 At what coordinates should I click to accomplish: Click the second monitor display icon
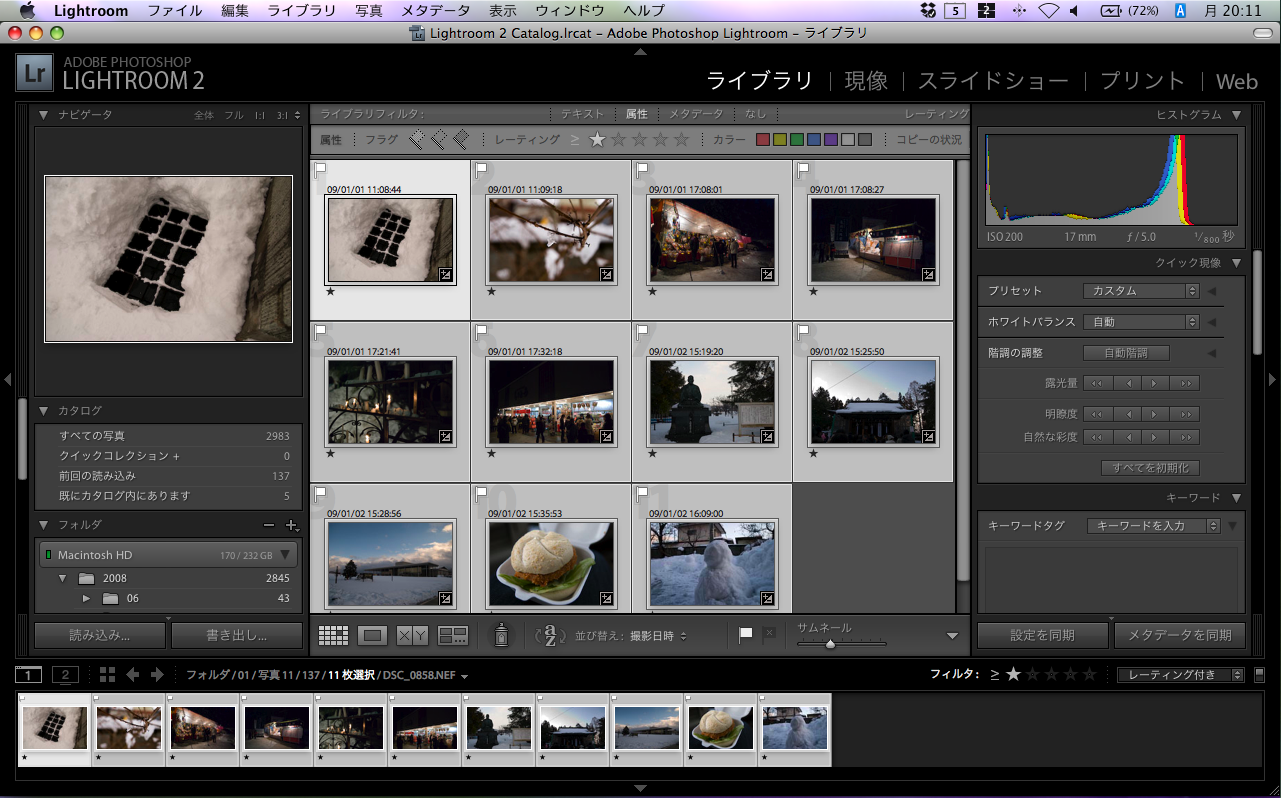(x=65, y=675)
